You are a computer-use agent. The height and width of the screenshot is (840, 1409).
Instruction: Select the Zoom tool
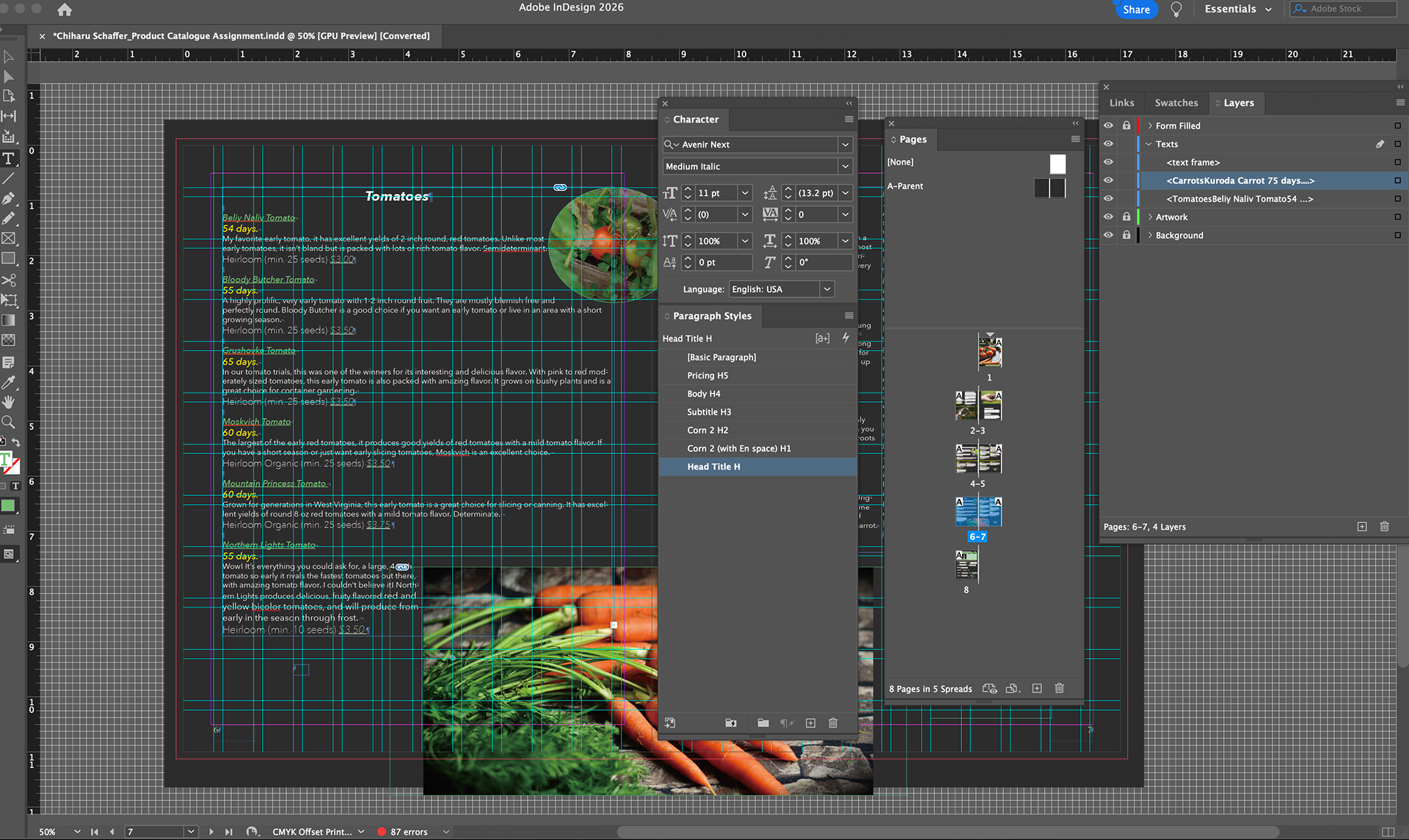click(9, 422)
